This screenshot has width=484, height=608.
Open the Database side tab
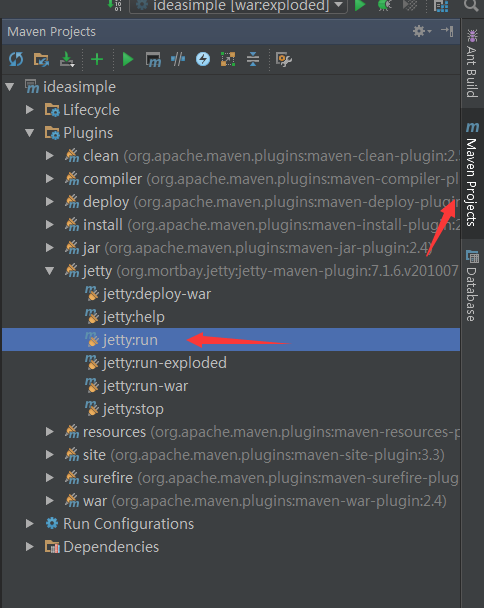point(472,286)
